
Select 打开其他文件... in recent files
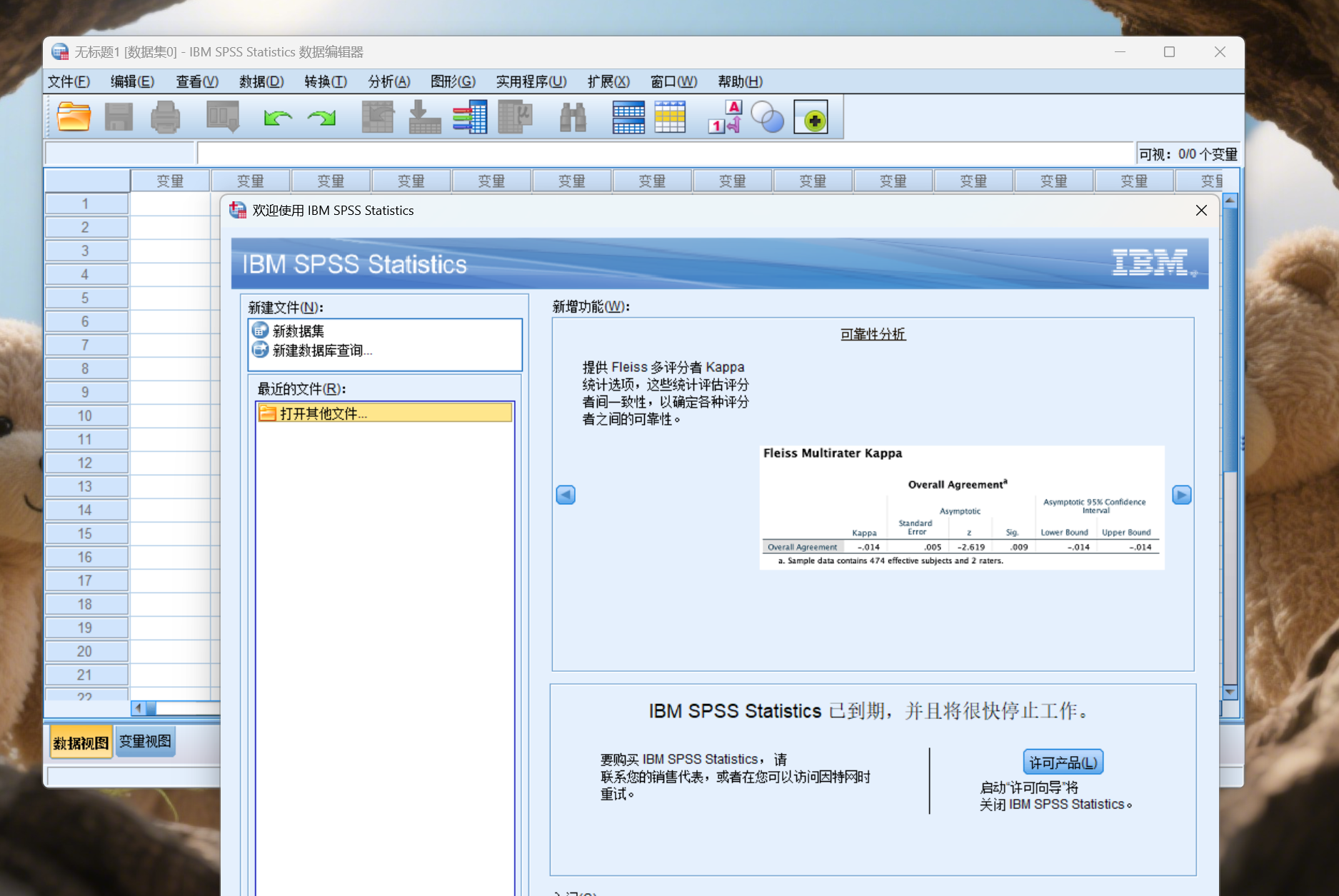[385, 413]
